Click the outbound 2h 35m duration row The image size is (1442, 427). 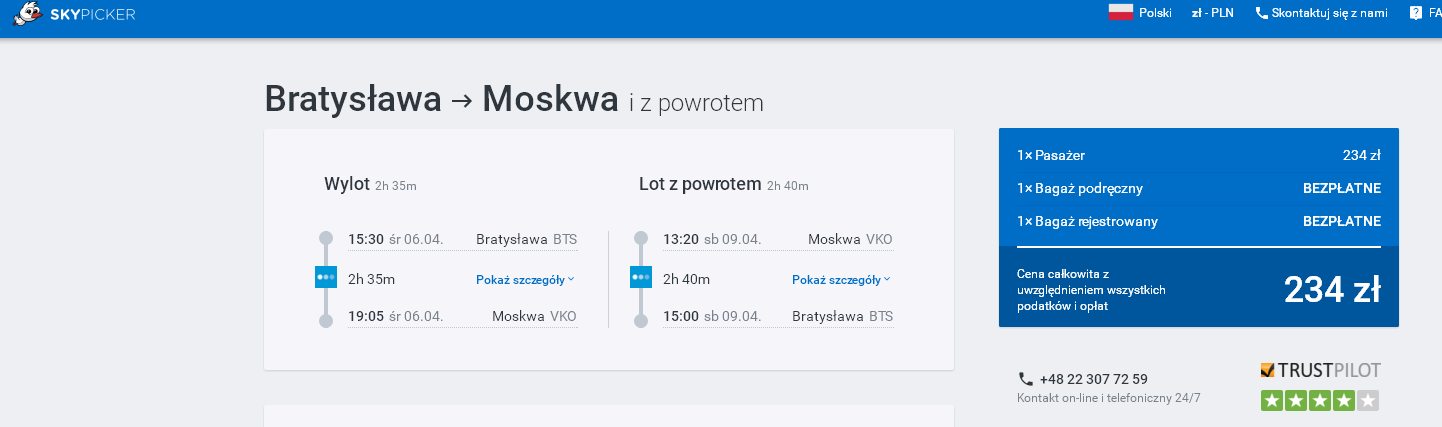462,279
